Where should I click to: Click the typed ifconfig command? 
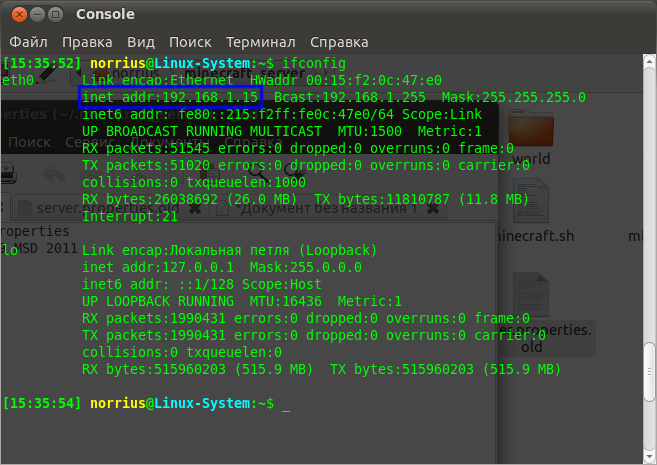(x=314, y=63)
